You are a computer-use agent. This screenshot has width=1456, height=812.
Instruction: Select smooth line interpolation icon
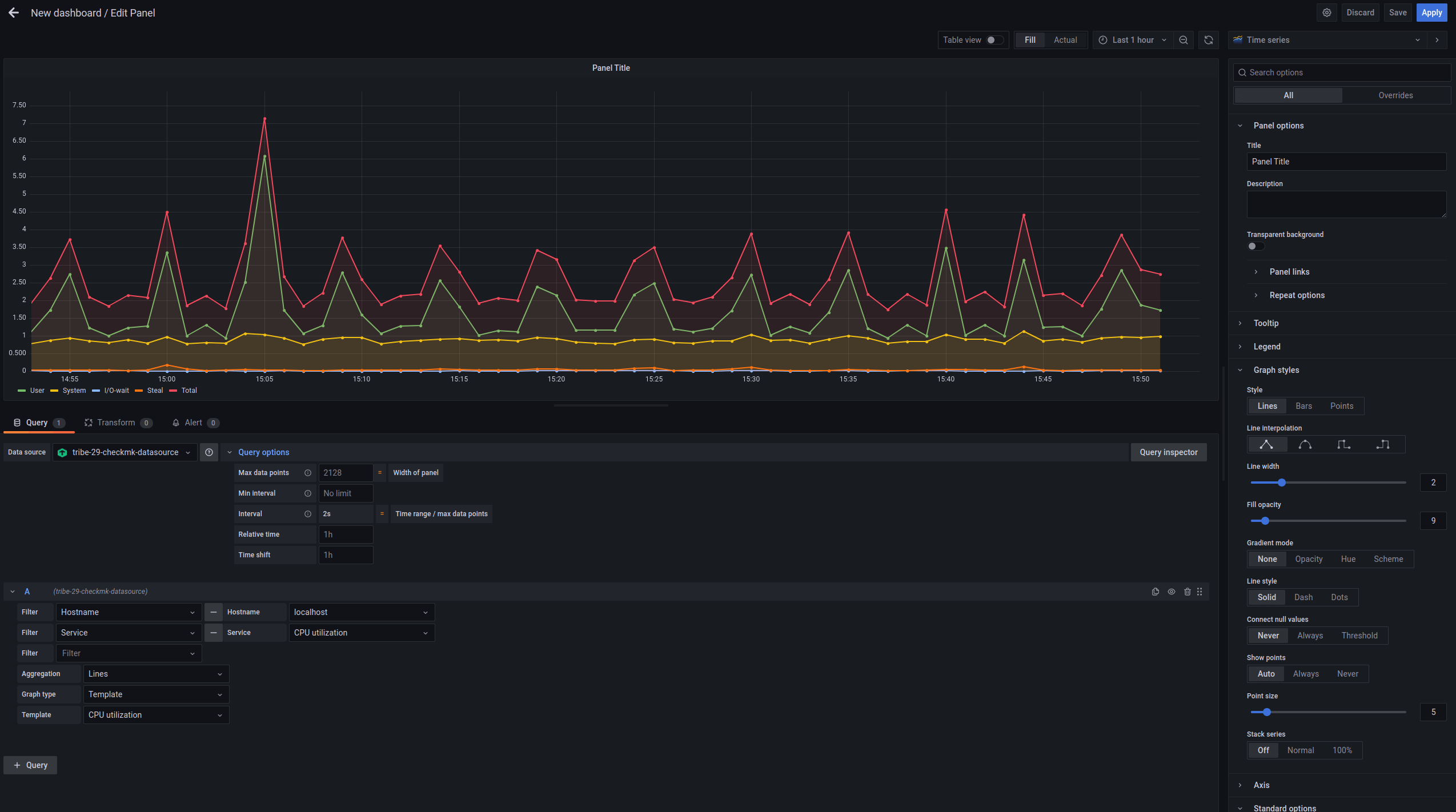(x=1305, y=444)
